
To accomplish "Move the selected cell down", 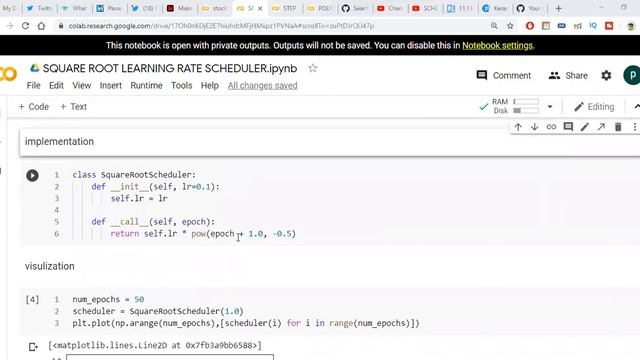I will tap(534, 127).
